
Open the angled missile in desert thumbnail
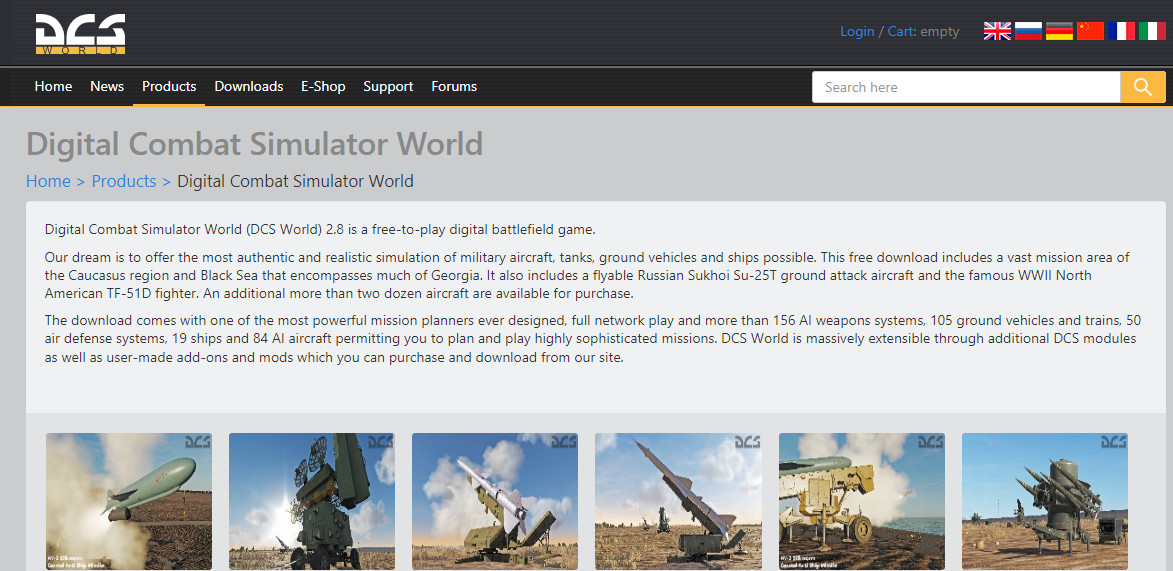[x=679, y=501]
